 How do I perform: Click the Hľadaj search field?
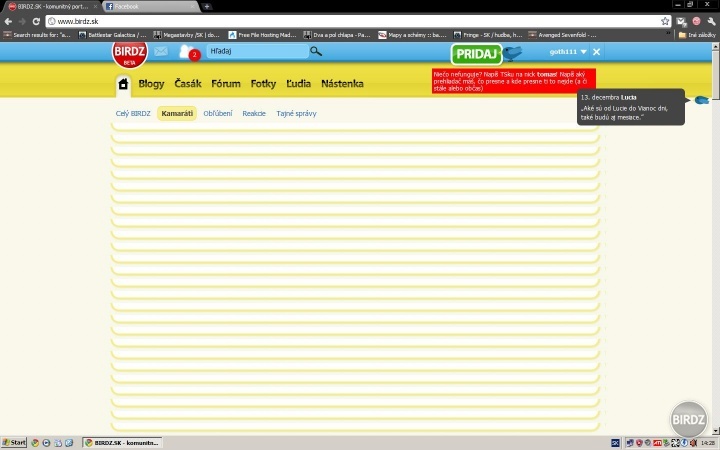coord(255,51)
